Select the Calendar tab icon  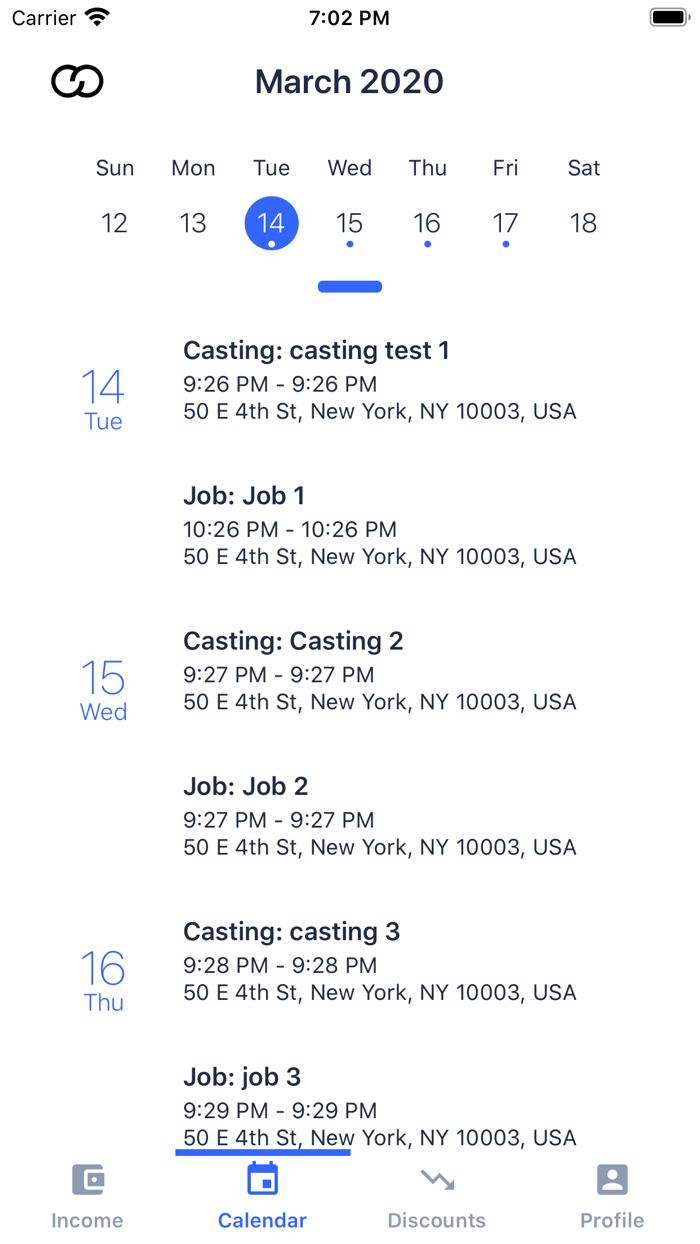[x=262, y=1179]
